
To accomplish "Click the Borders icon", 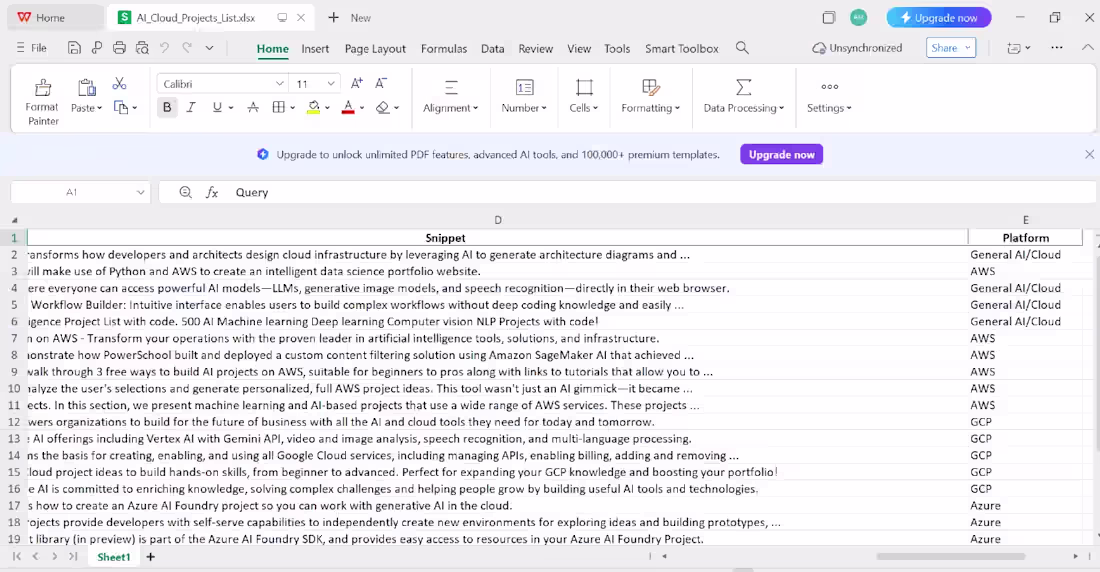I will 279,107.
